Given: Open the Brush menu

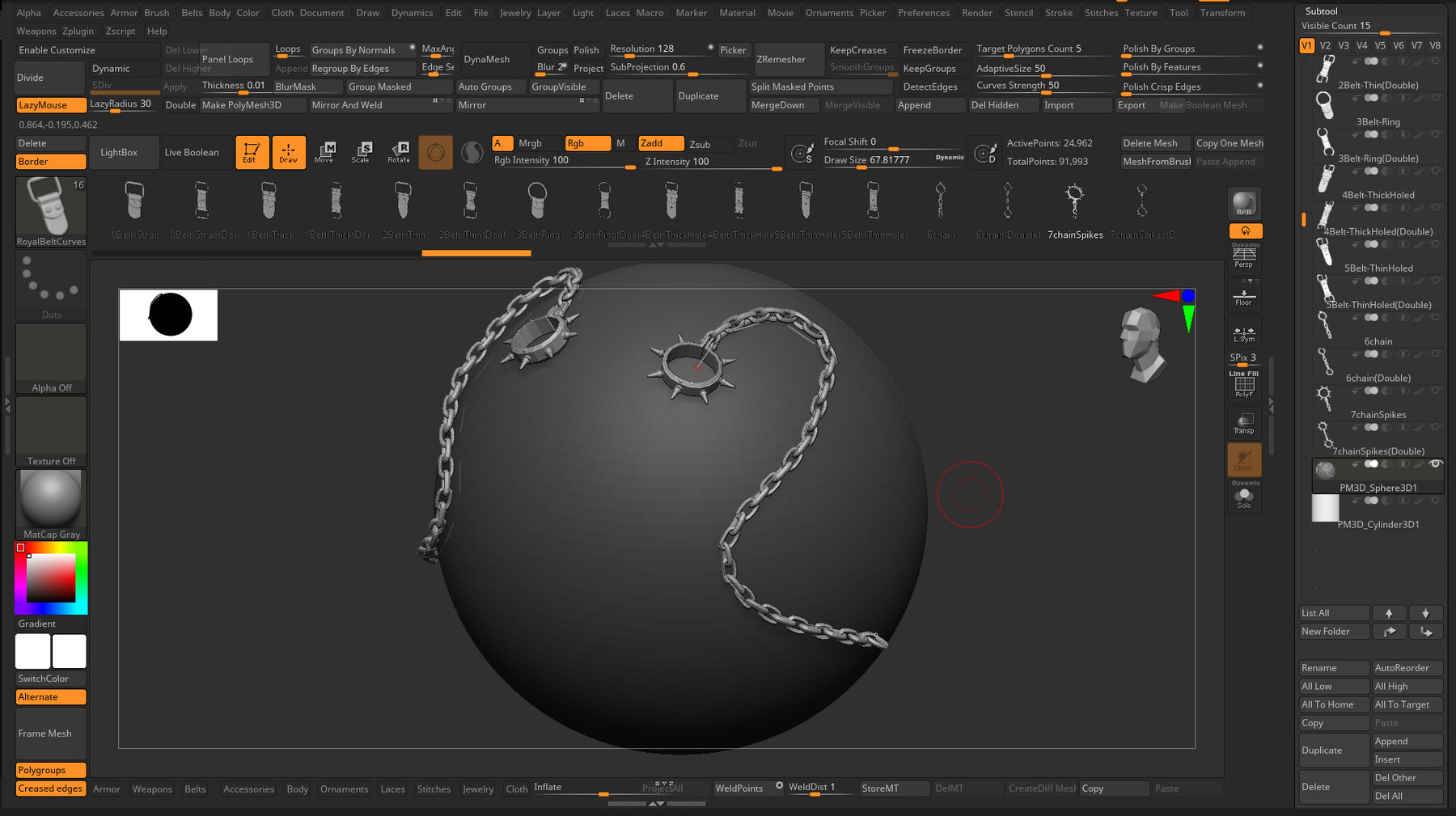Looking at the screenshot, I should click(157, 12).
